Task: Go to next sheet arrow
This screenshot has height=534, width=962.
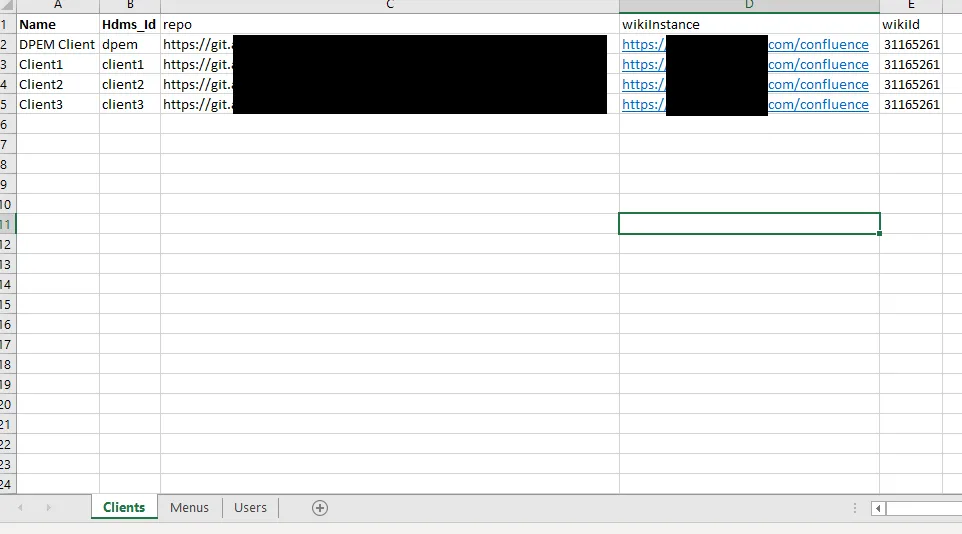Action: pos(48,508)
